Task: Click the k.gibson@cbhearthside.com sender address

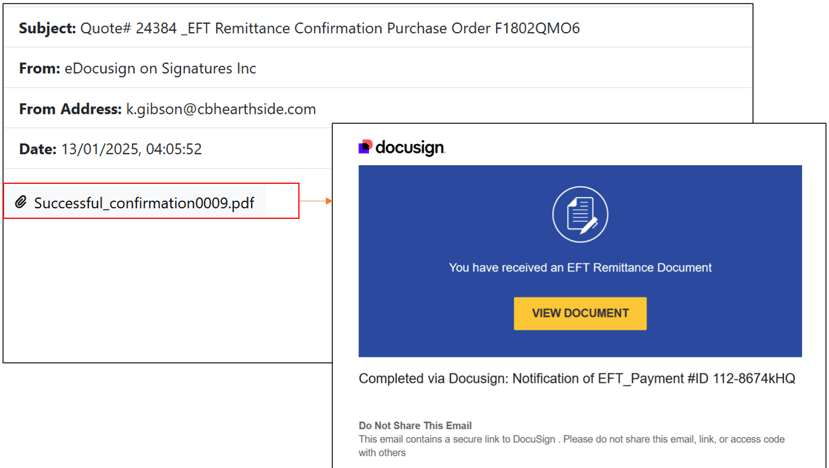Action: [220, 109]
